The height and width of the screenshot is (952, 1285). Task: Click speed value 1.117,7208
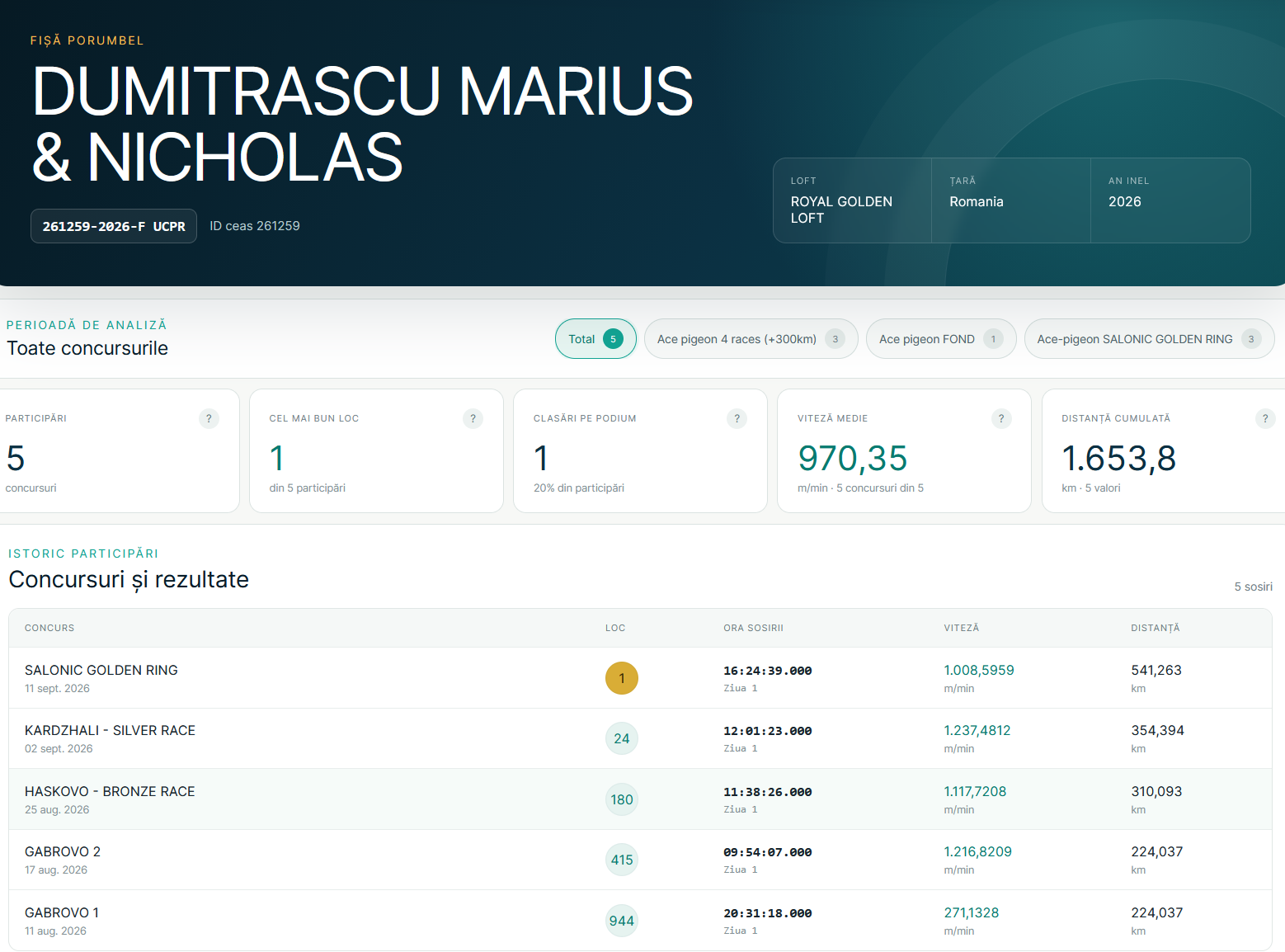tap(975, 791)
